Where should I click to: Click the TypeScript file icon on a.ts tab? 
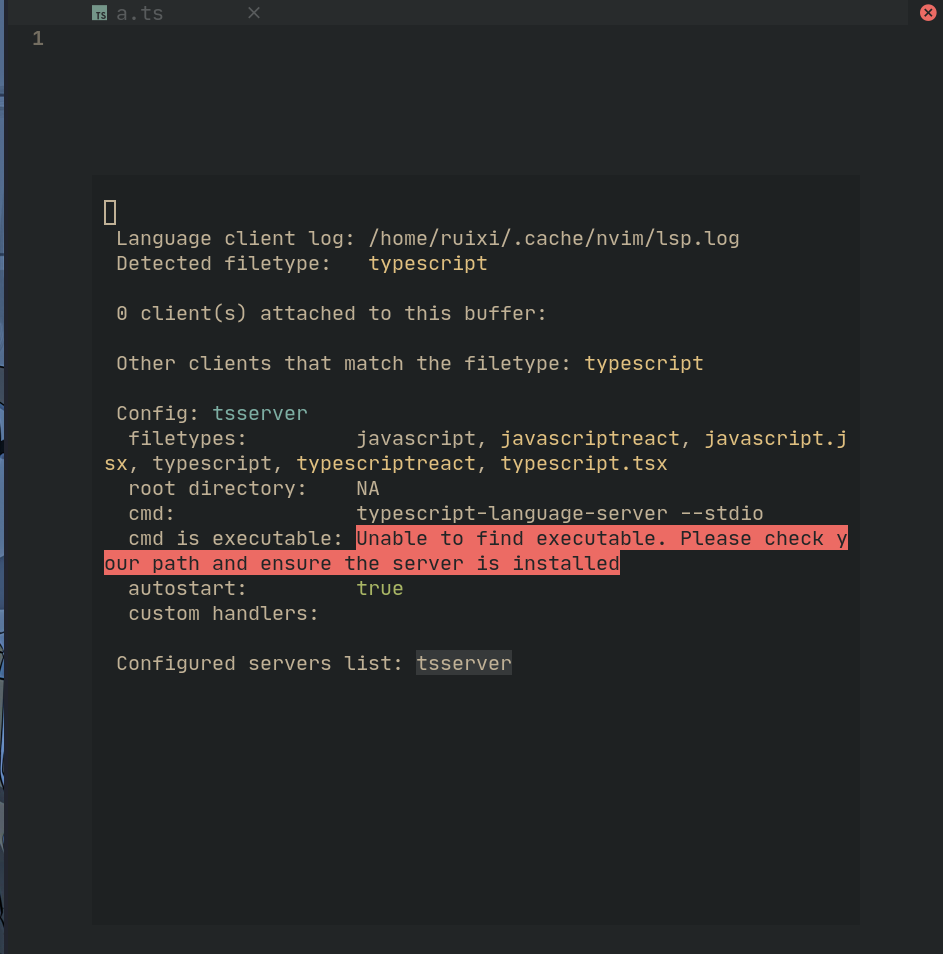pyautogui.click(x=100, y=13)
